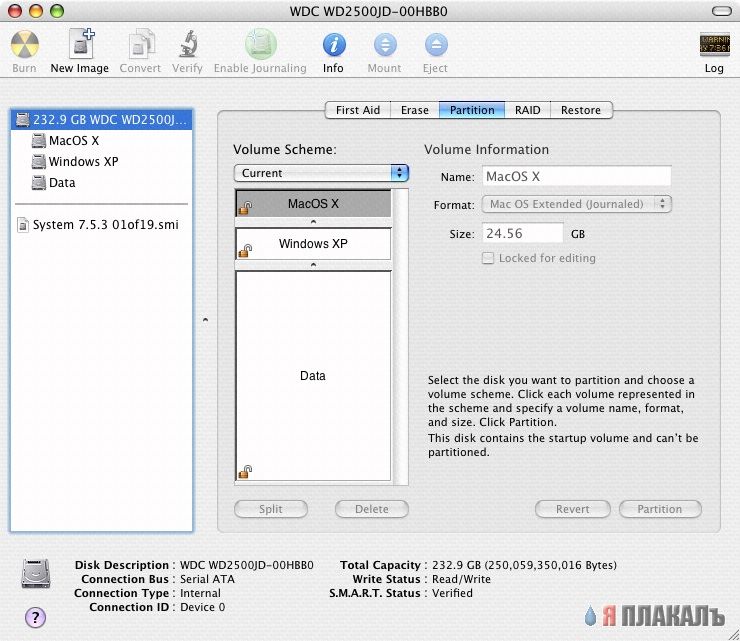740x641 pixels.
Task: Click the Partition button at bottom right
Action: coord(660,509)
